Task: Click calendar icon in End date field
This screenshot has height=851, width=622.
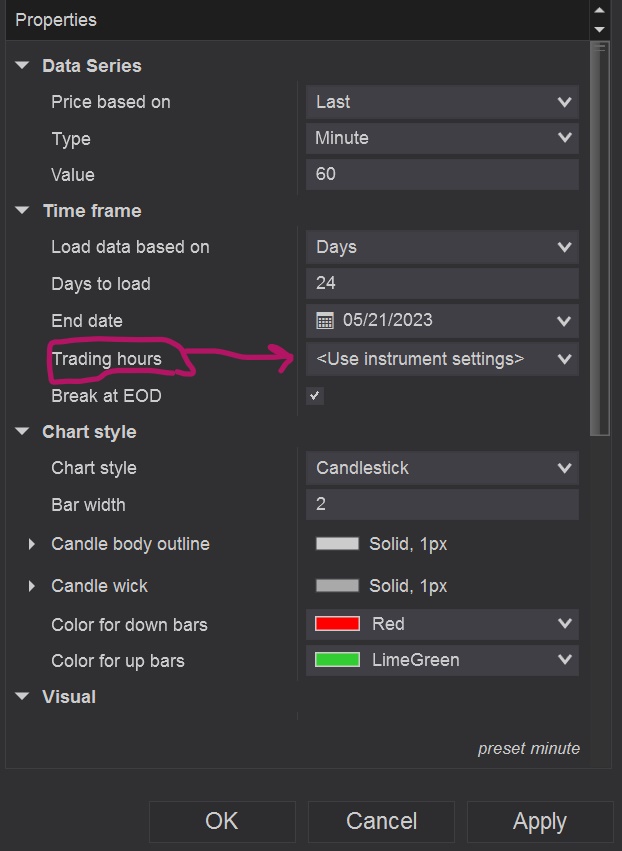Action: (325, 321)
